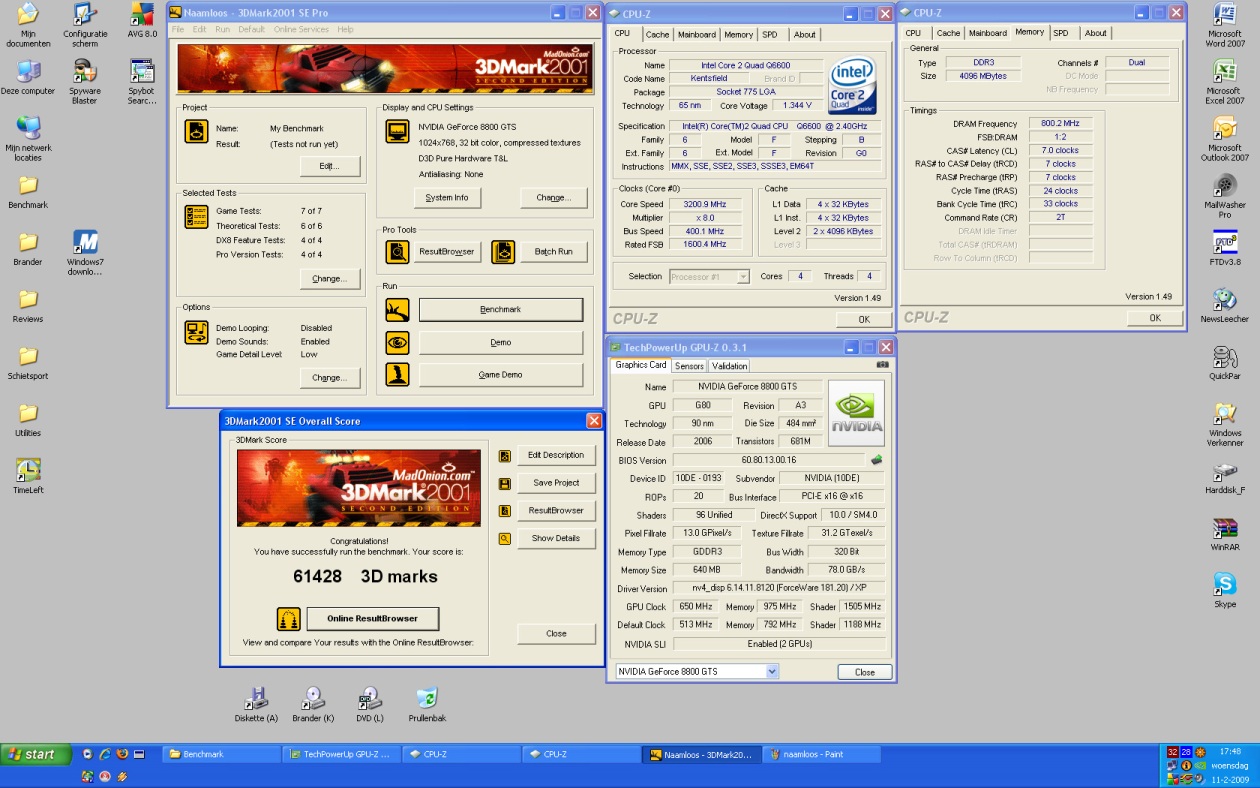Image resolution: width=1260 pixels, height=788 pixels.
Task: Click Save Project in score dialog
Action: point(556,483)
